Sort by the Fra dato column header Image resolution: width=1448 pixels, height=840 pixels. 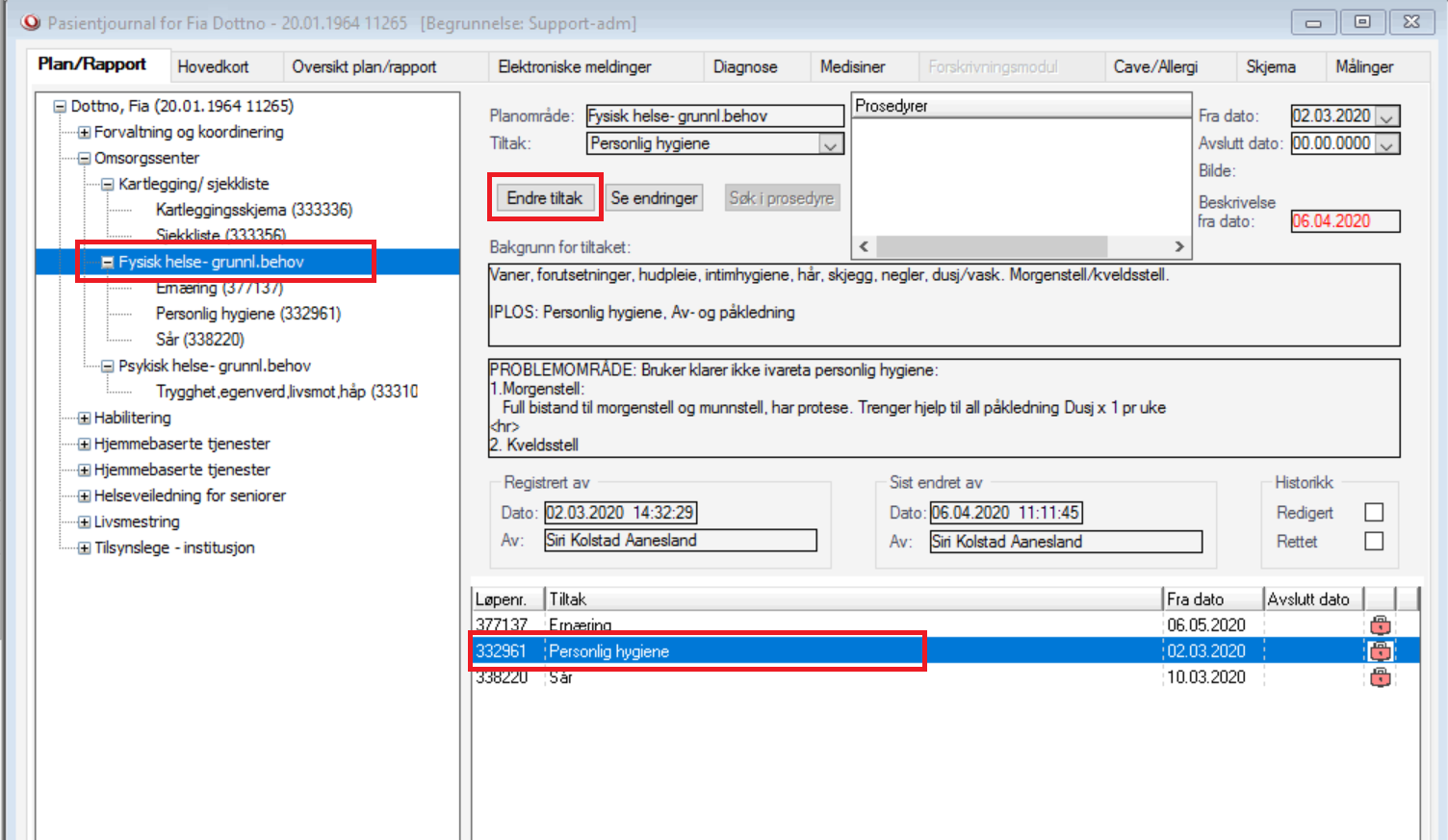pyautogui.click(x=1213, y=599)
